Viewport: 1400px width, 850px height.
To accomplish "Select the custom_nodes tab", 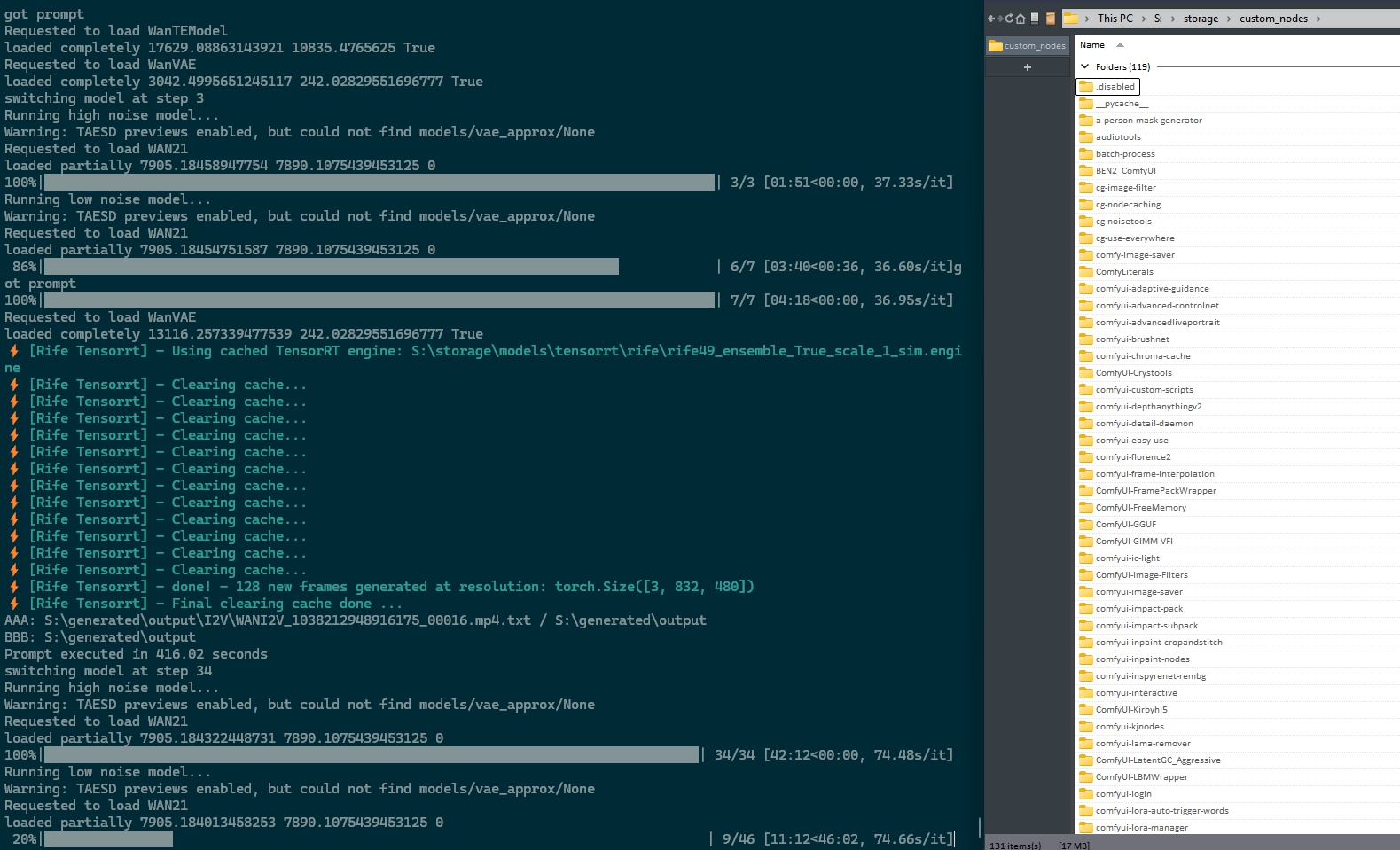I will click(1028, 46).
